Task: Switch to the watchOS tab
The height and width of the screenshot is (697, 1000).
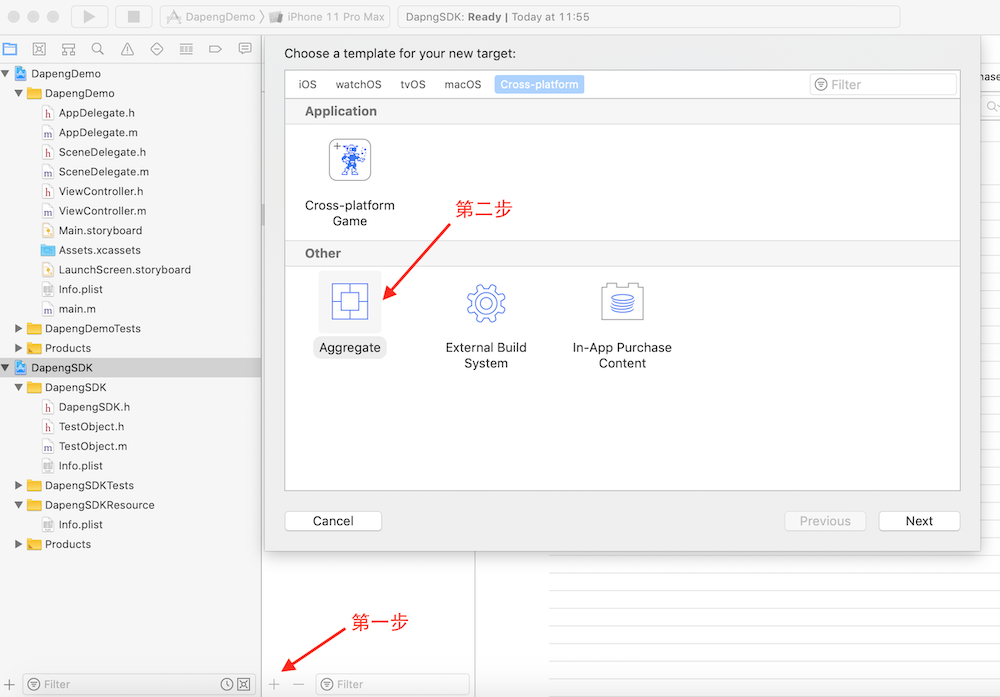Action: [358, 84]
